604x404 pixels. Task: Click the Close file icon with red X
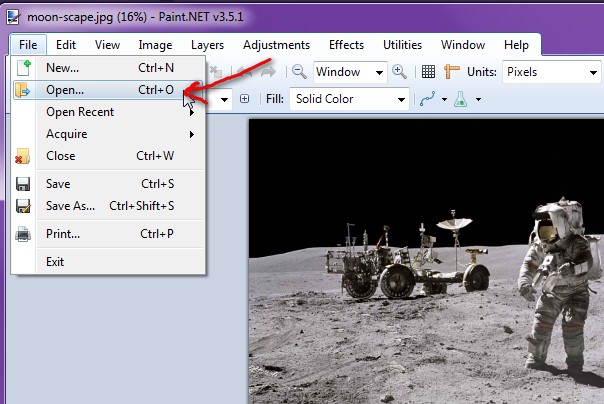(22, 156)
